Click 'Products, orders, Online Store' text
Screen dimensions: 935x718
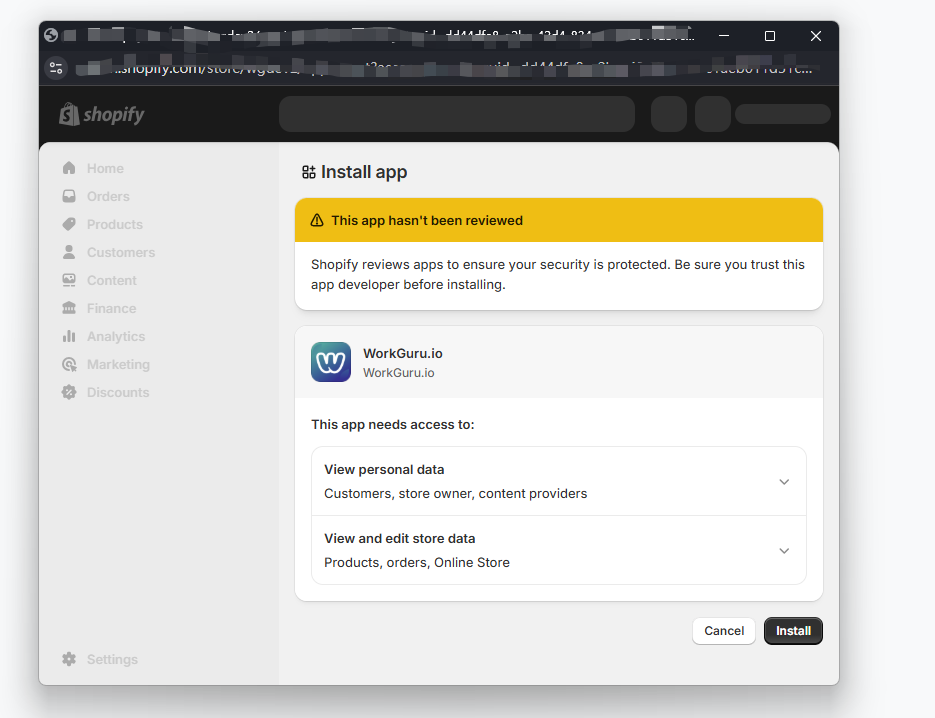point(417,562)
